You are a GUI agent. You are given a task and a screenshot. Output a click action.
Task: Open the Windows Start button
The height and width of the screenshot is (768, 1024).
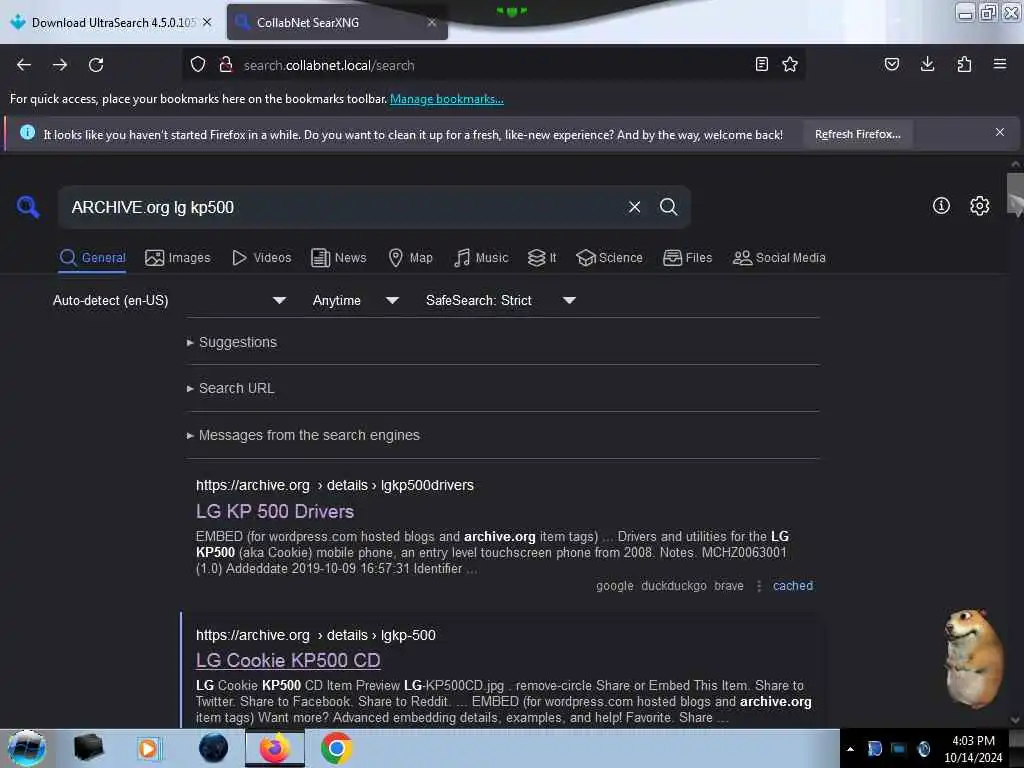tap(27, 748)
